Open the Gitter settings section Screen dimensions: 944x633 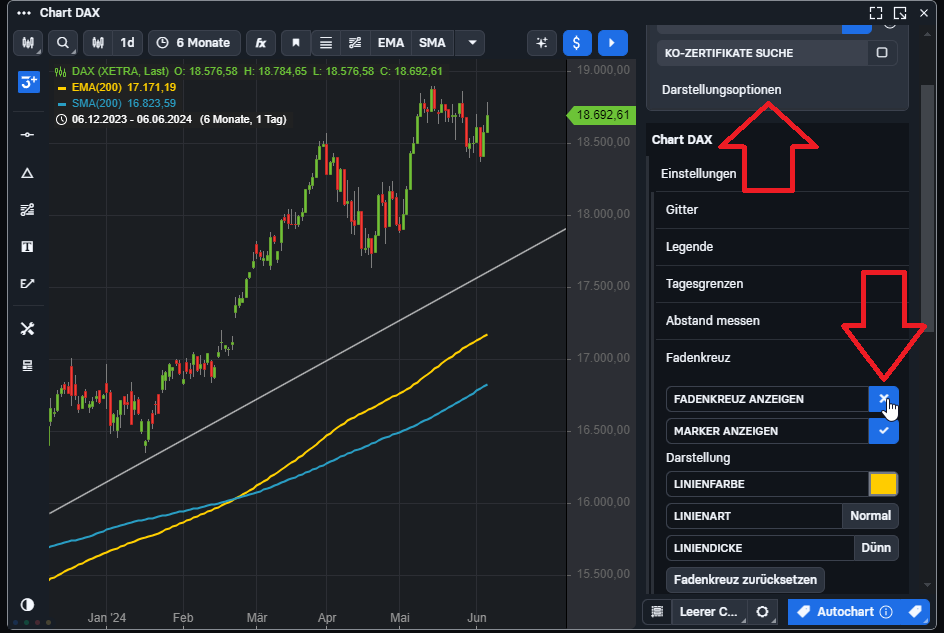point(682,210)
